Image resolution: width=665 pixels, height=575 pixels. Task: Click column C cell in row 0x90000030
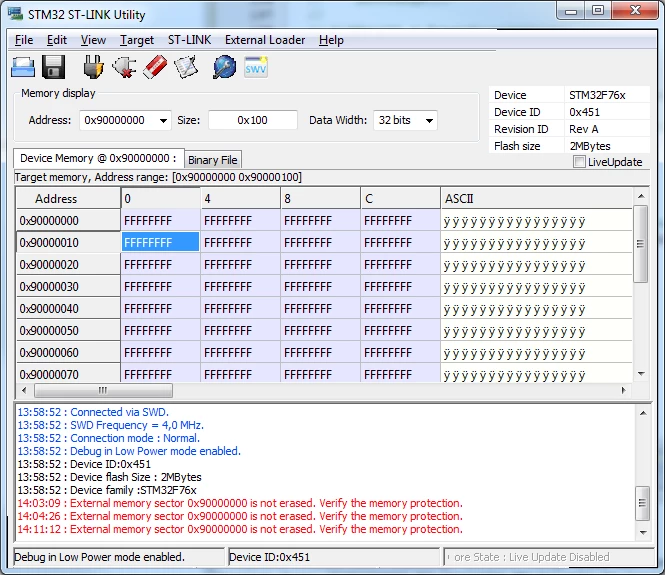pyautogui.click(x=400, y=287)
